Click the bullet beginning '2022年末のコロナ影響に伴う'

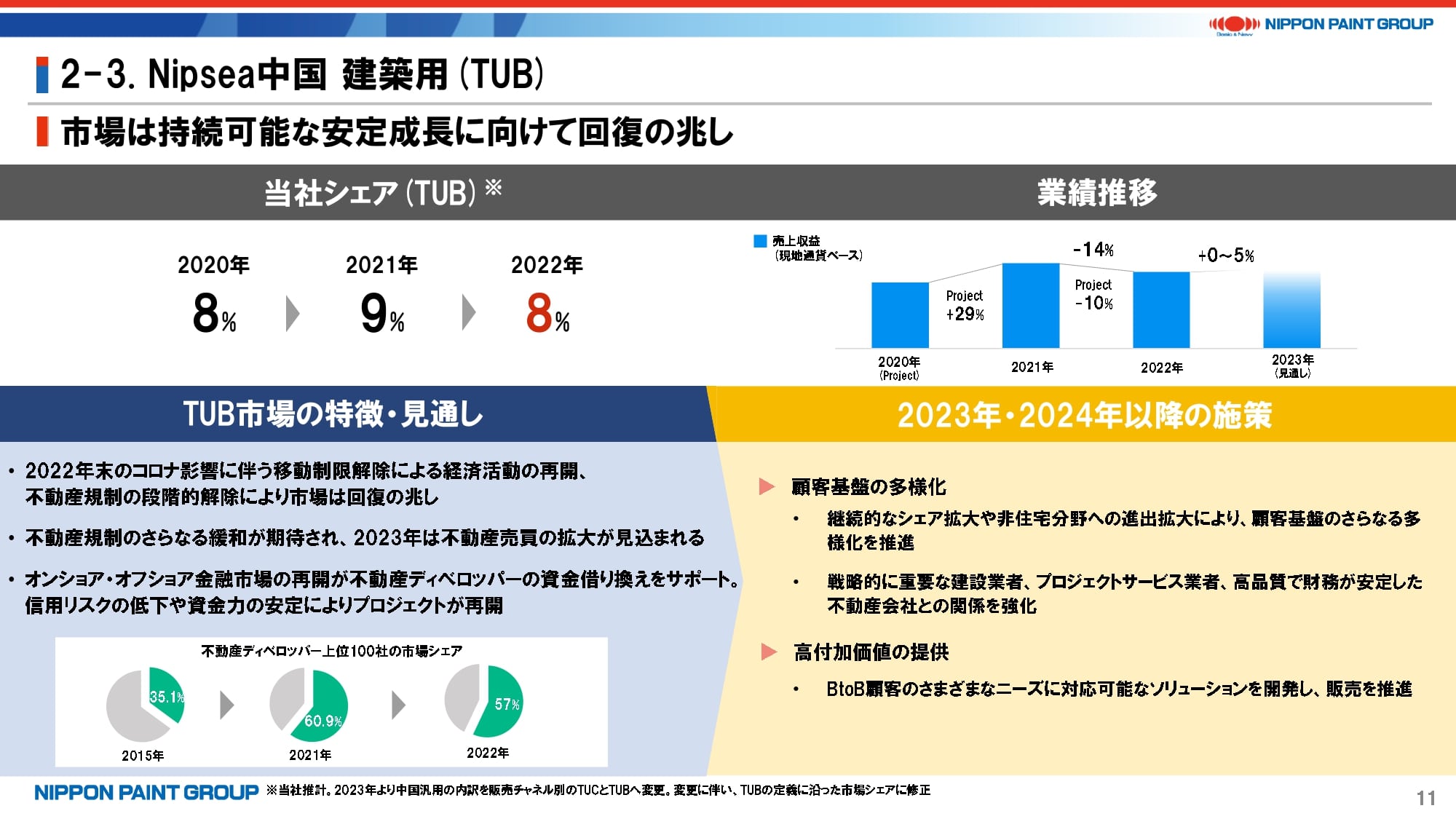[x=306, y=484]
